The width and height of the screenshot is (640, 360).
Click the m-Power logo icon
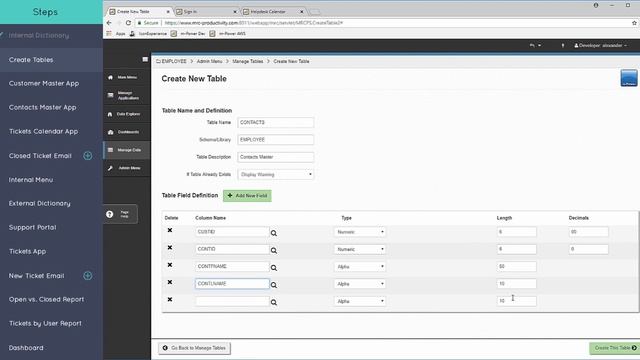click(629, 78)
